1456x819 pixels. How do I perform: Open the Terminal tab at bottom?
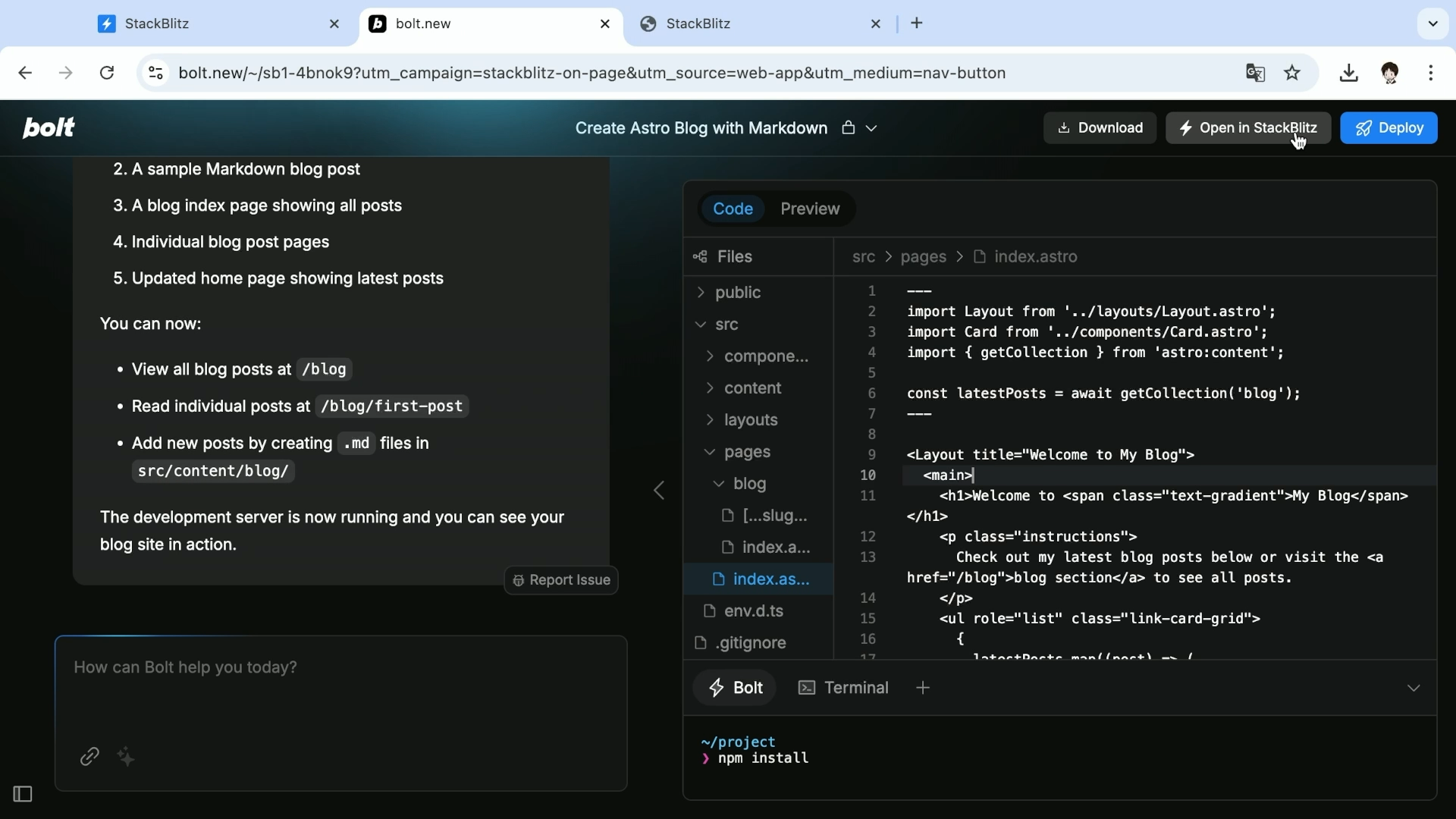click(843, 688)
